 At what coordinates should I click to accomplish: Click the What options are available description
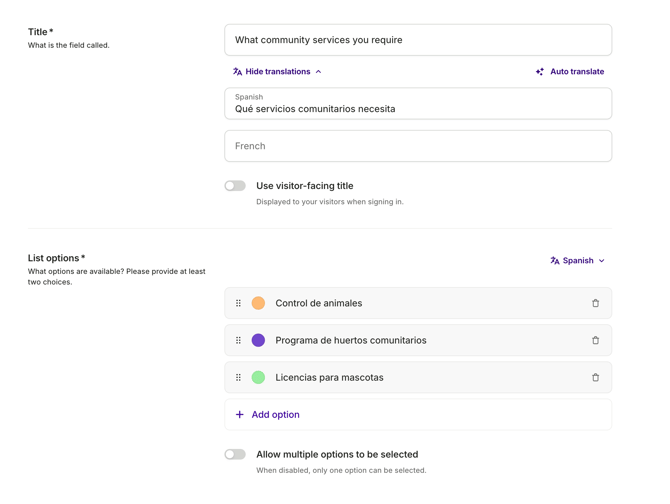point(117,277)
